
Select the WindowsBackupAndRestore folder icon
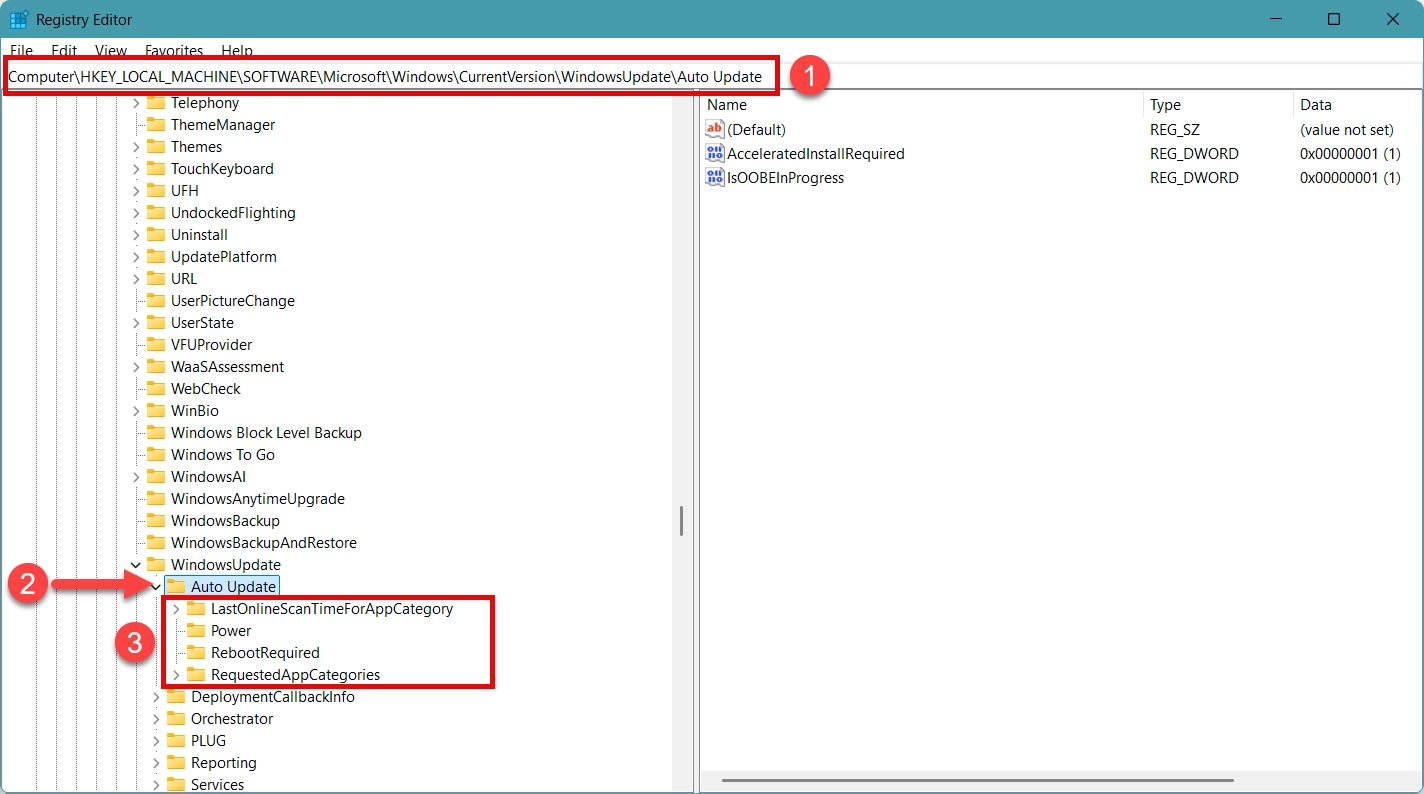pyautogui.click(x=155, y=543)
